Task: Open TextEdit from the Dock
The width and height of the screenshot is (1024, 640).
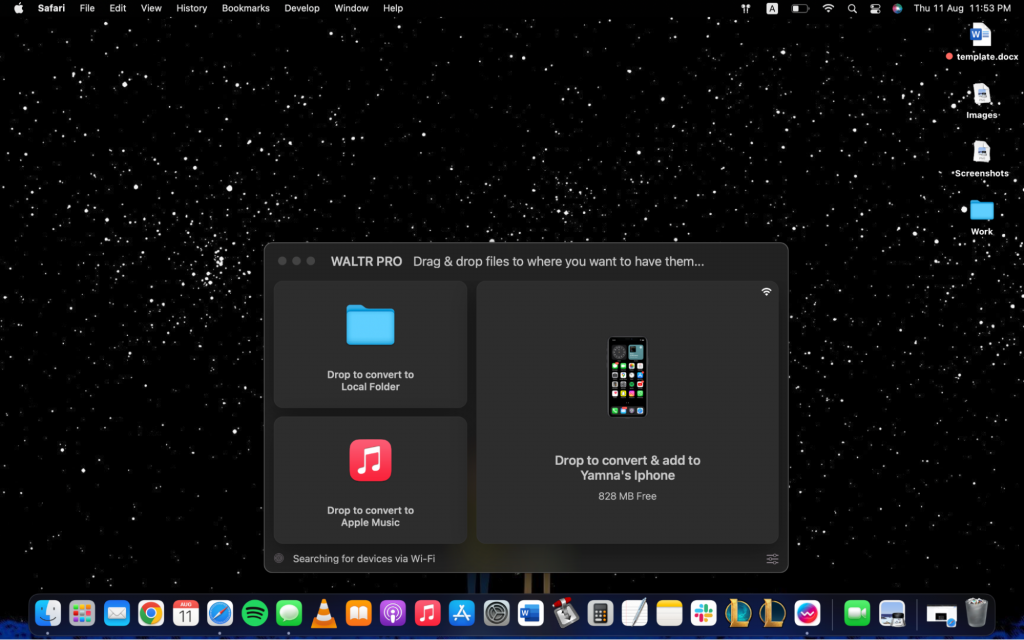Action: [634, 613]
